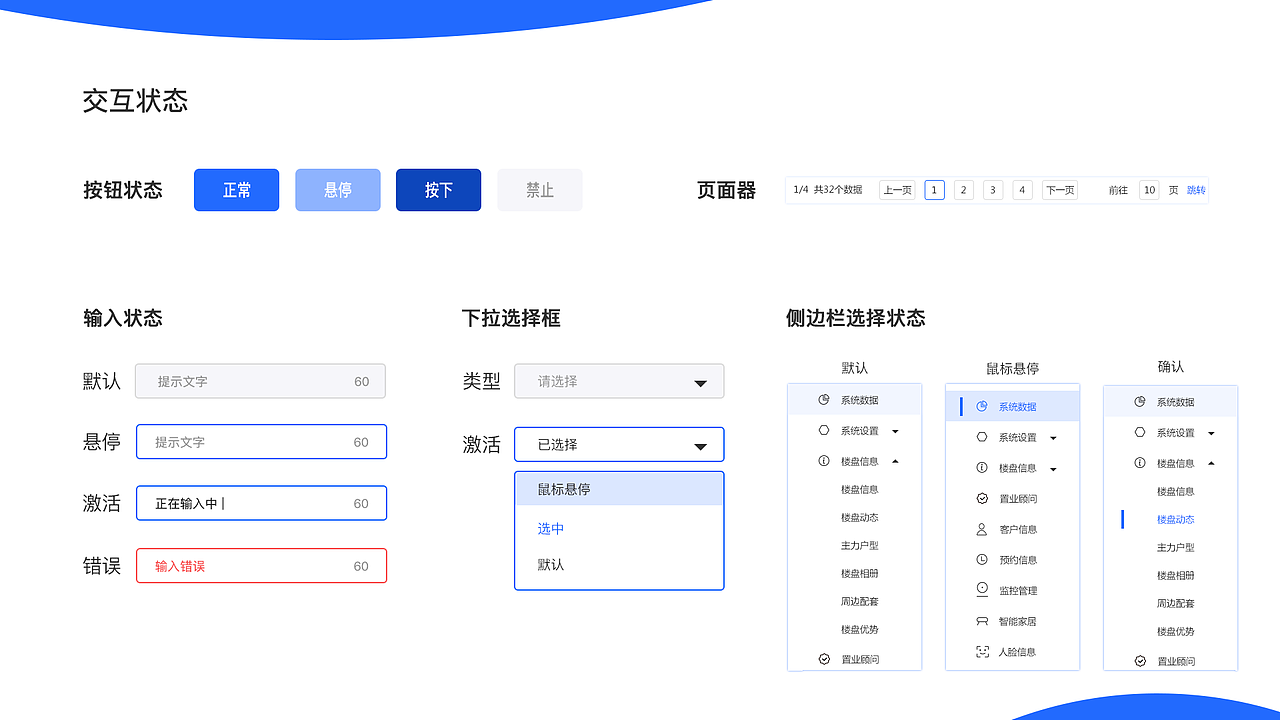
Task: Select page 4 in the pager
Action: [1022, 190]
